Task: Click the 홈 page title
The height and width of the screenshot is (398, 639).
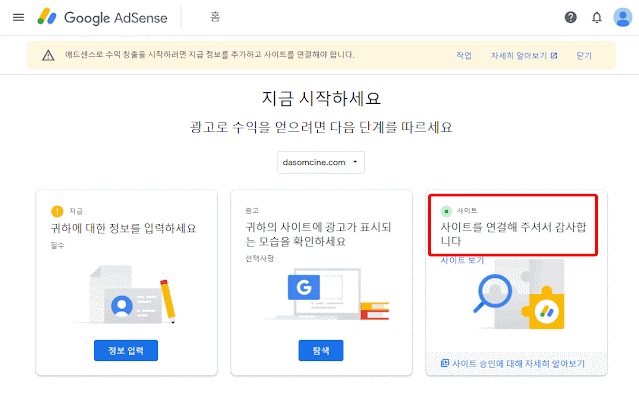Action: [215, 17]
